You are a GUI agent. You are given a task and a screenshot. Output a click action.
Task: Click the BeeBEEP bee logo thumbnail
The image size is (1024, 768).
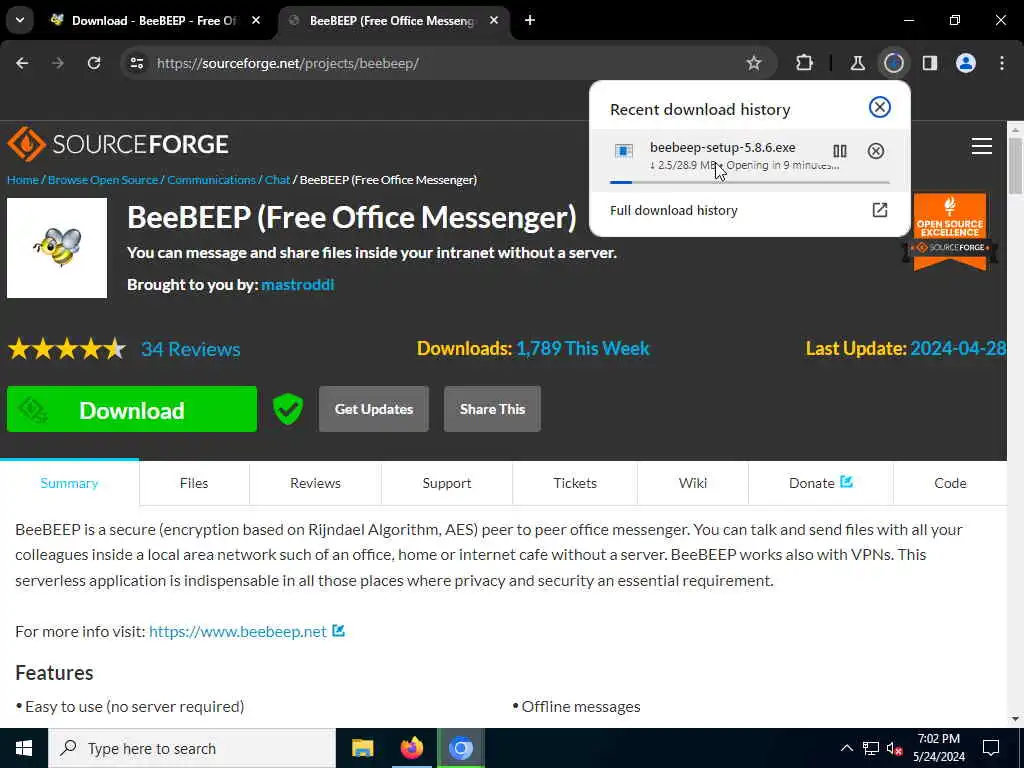click(x=57, y=248)
